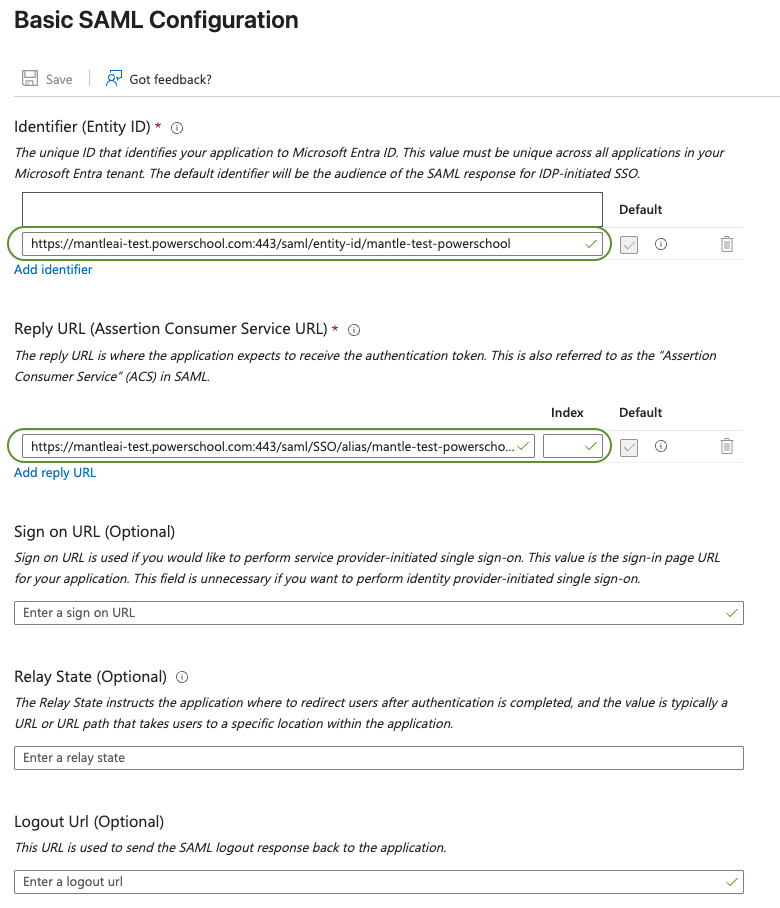Click info icon beside identifier Default checkbox

coord(661,244)
